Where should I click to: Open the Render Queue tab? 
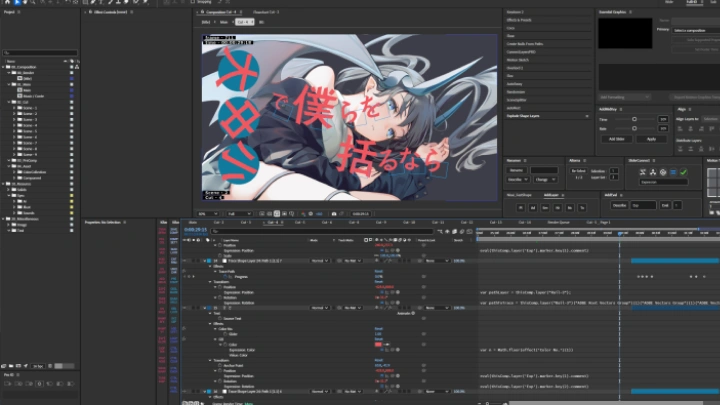[x=558, y=222]
